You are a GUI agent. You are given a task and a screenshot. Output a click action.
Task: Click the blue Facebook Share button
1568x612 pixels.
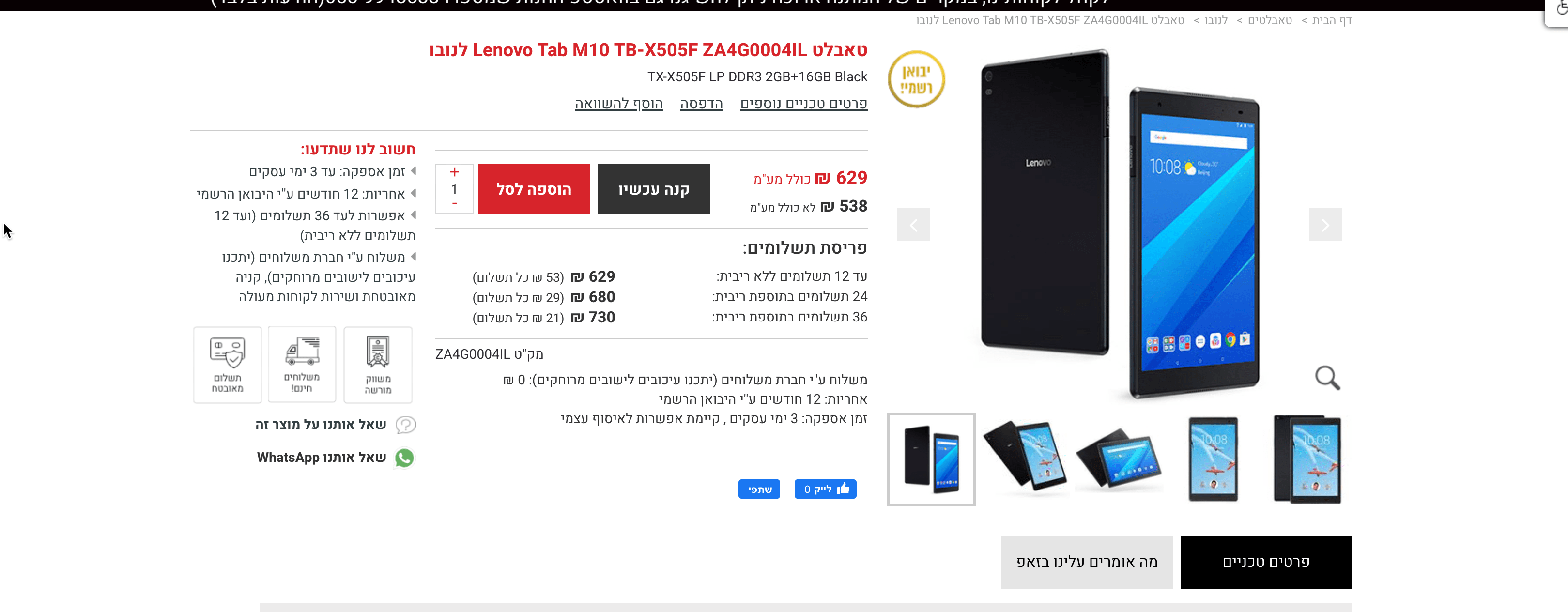coord(759,489)
